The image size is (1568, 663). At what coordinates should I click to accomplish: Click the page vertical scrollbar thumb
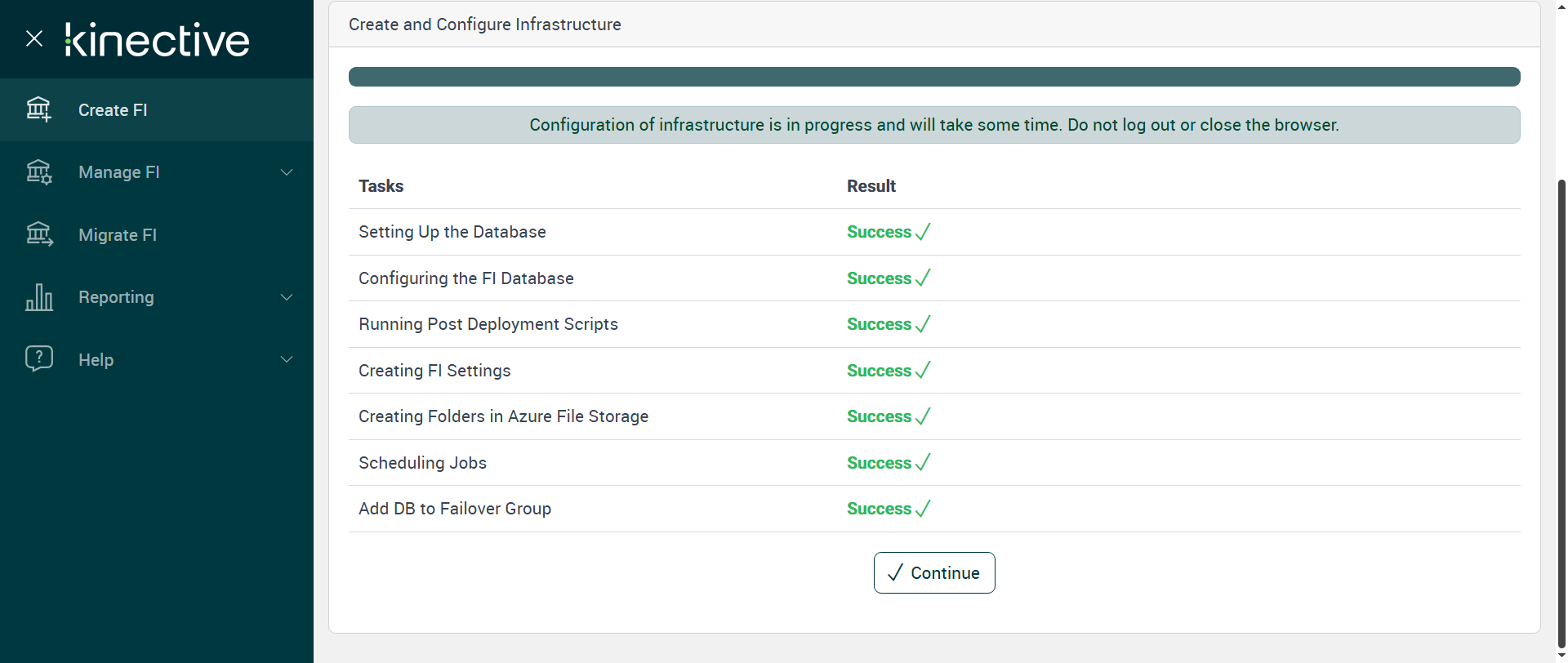pos(1561,408)
